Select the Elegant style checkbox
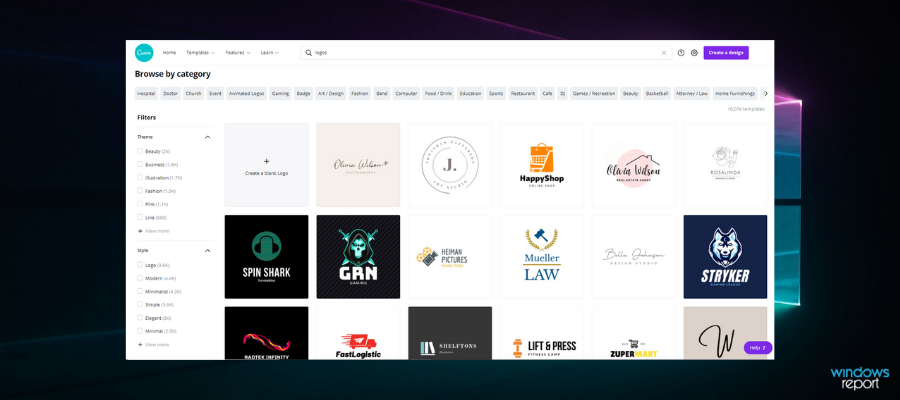The image size is (900, 400). (x=140, y=317)
